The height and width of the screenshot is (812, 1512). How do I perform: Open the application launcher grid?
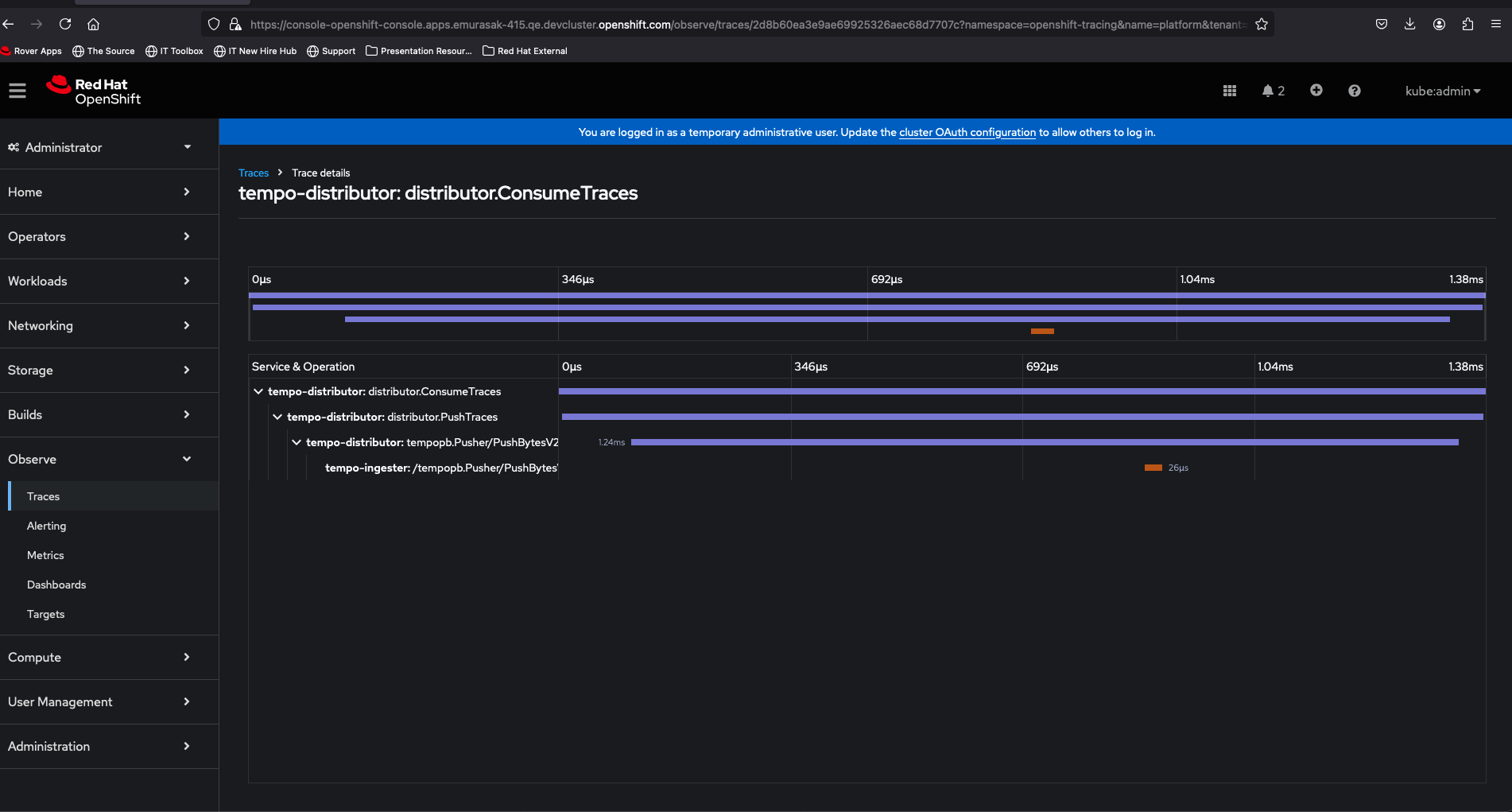1230,91
